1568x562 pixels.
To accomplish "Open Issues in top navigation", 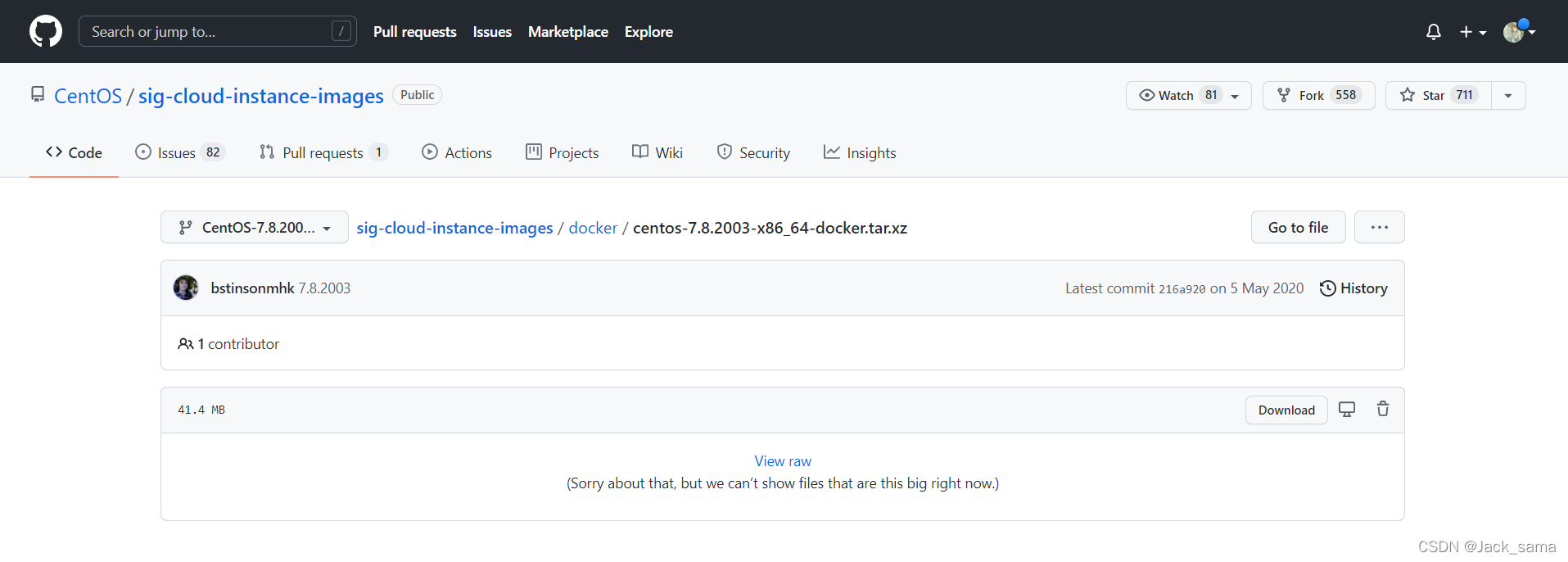I will [492, 32].
